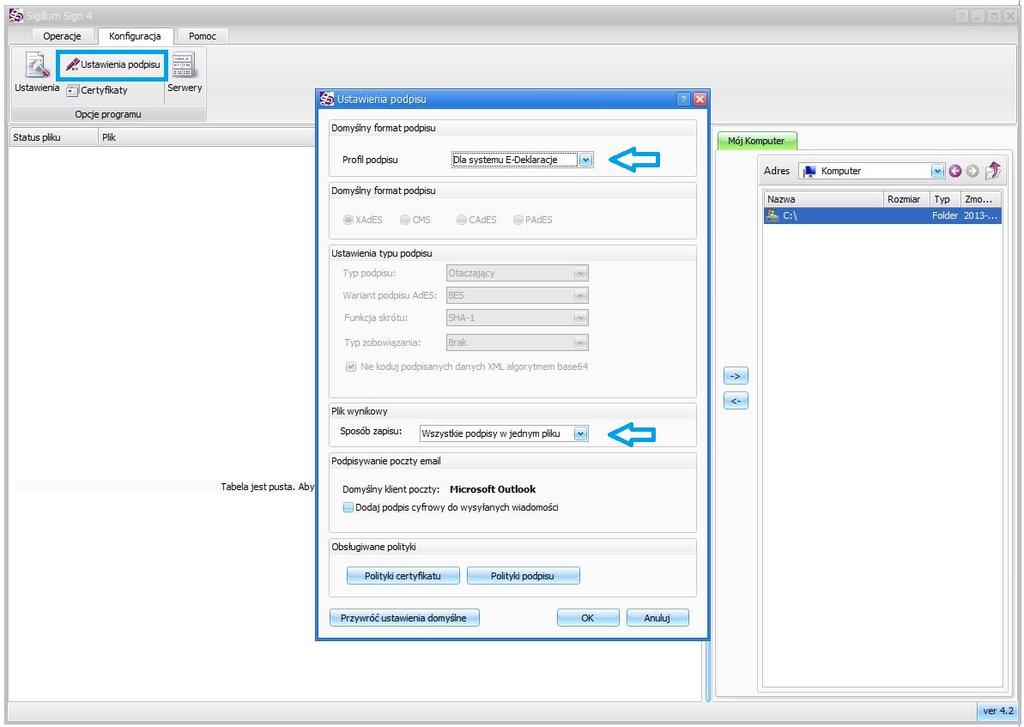
Task: Confirm the dialog with OK
Action: click(x=588, y=618)
